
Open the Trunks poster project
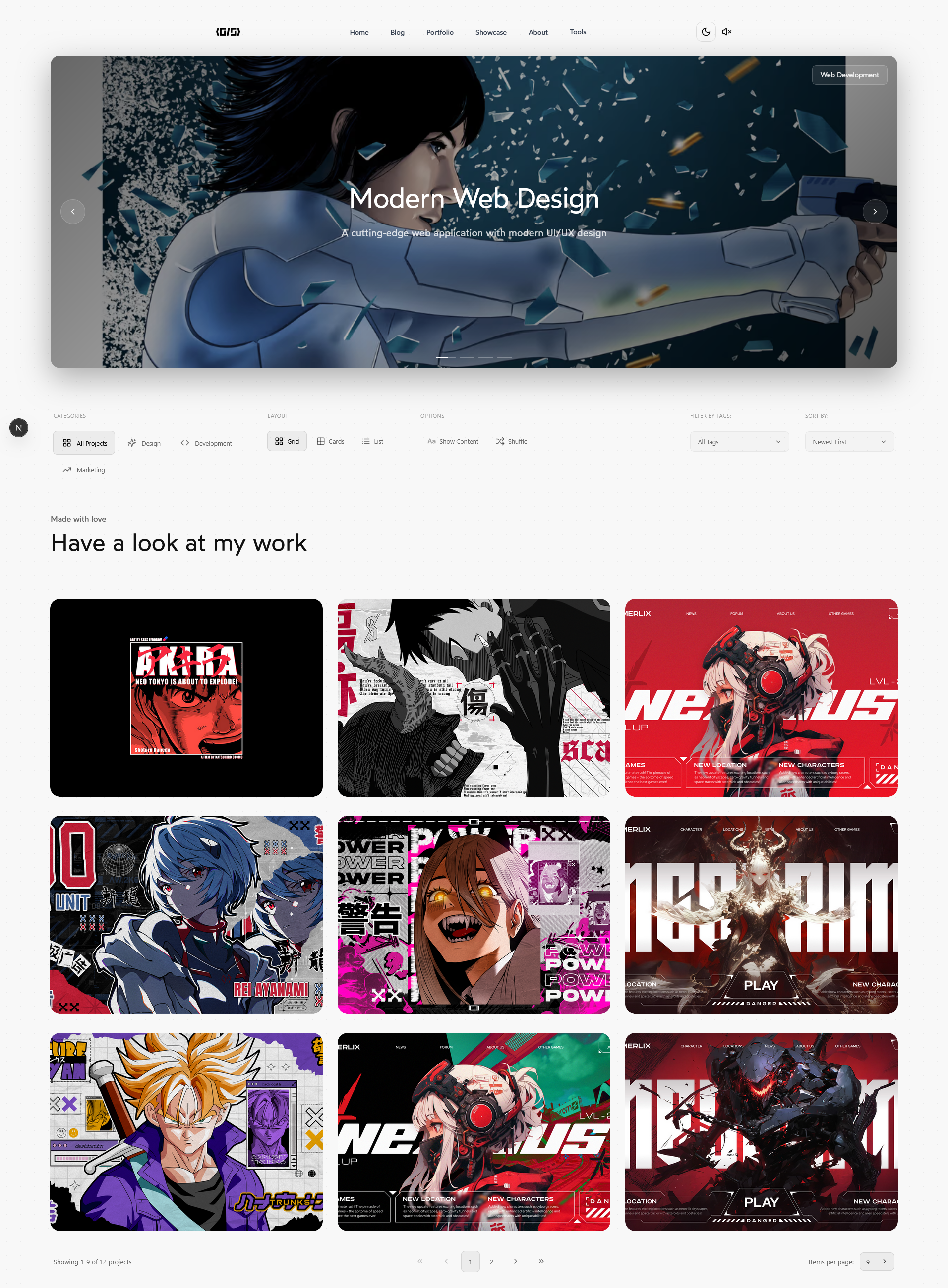(186, 1131)
